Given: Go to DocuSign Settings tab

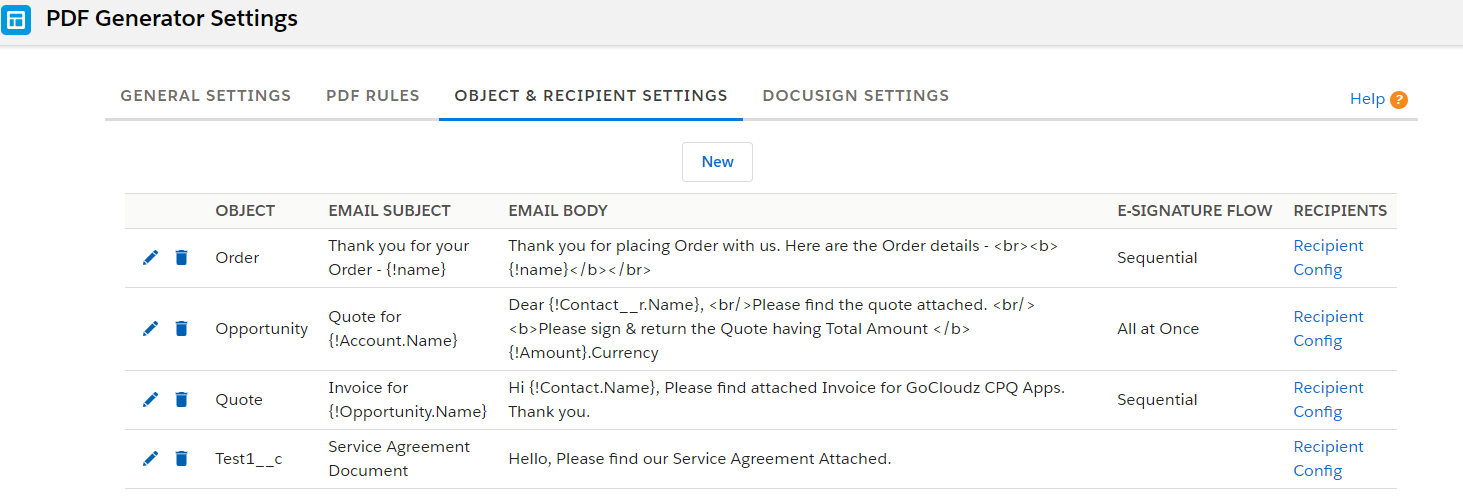Looking at the screenshot, I should [x=856, y=96].
